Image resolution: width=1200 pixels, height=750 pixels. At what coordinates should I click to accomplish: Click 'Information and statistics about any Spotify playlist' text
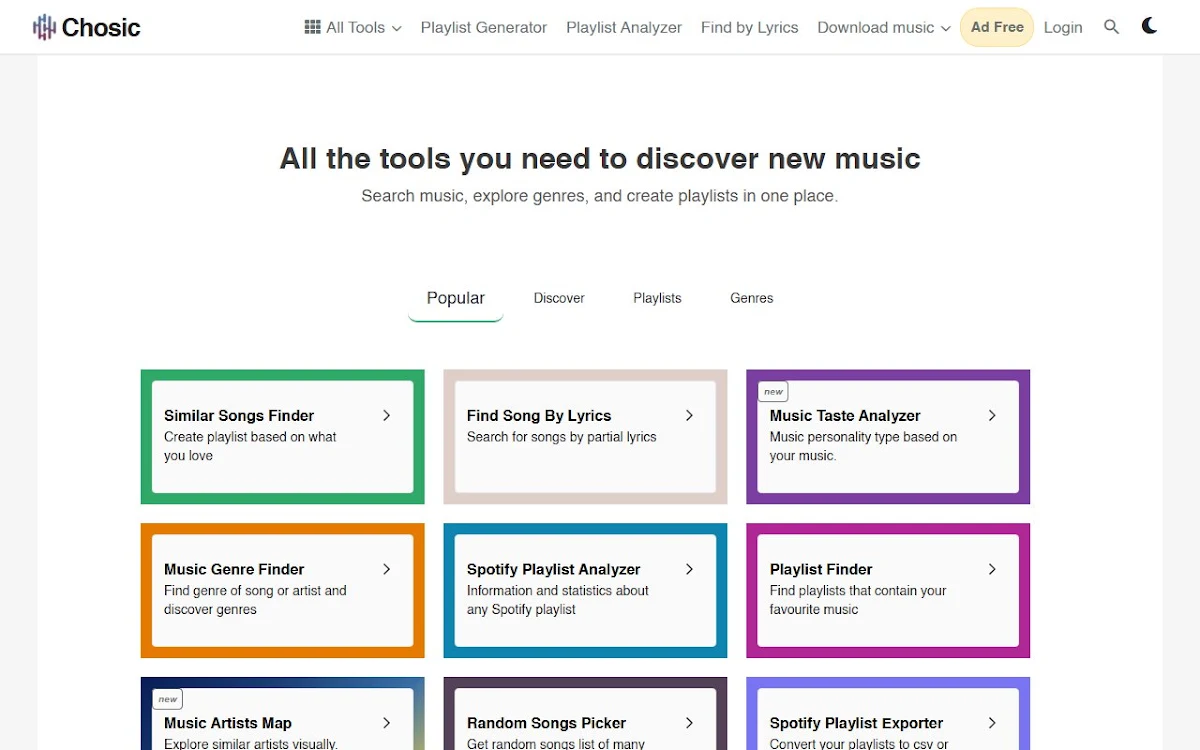(558, 600)
